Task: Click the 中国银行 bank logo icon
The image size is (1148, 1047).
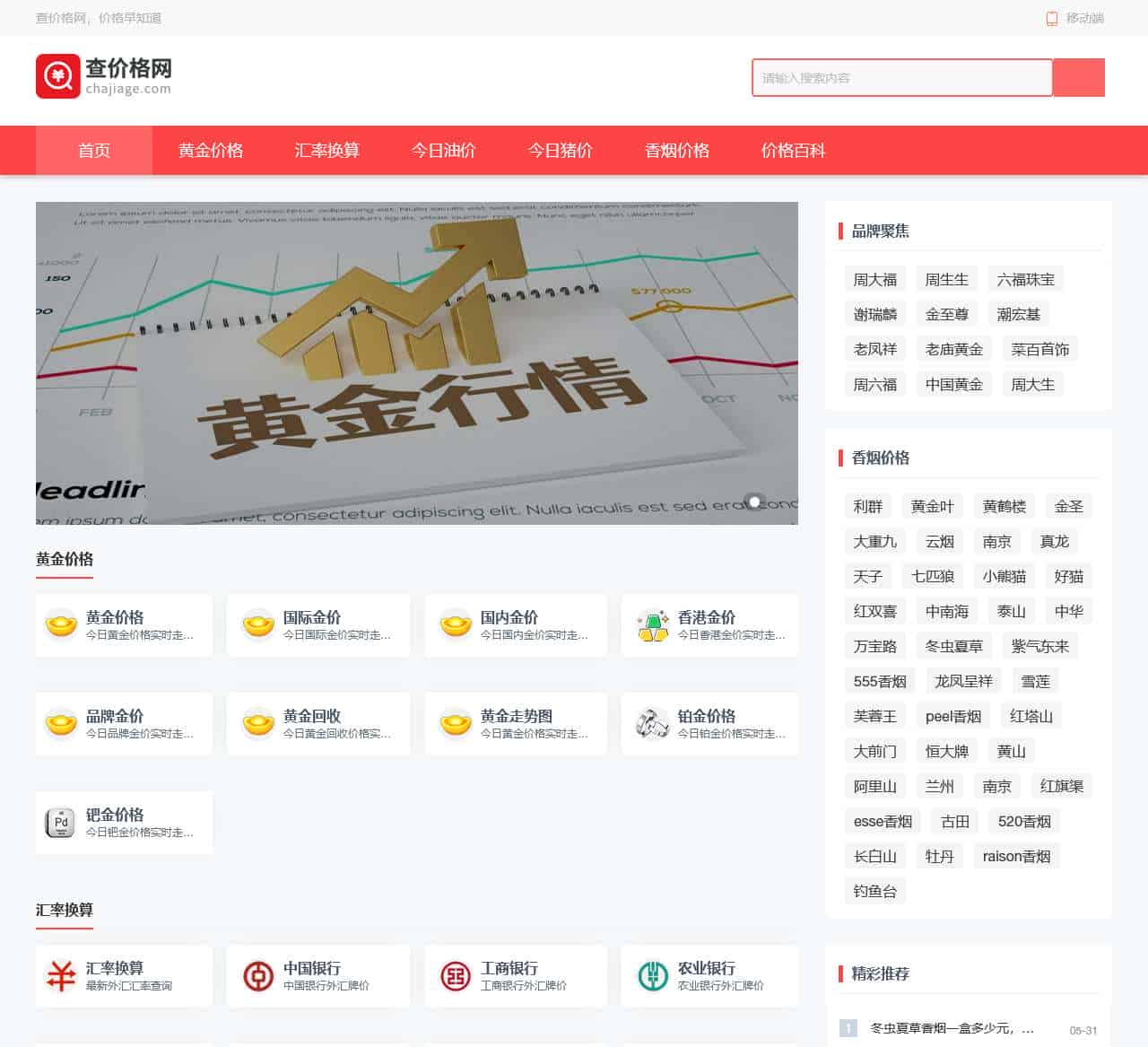Action: click(x=258, y=975)
